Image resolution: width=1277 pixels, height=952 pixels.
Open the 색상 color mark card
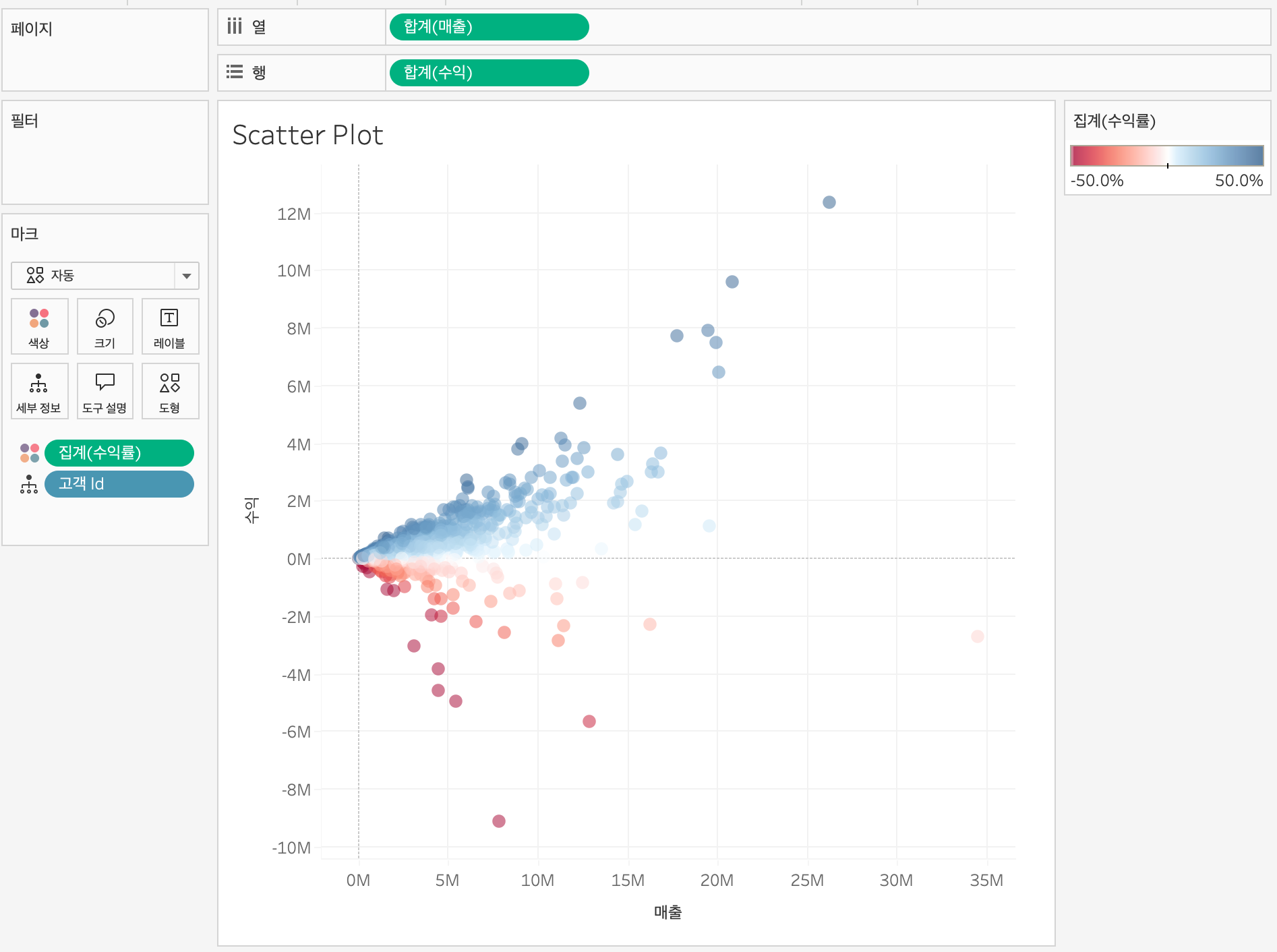tap(39, 326)
